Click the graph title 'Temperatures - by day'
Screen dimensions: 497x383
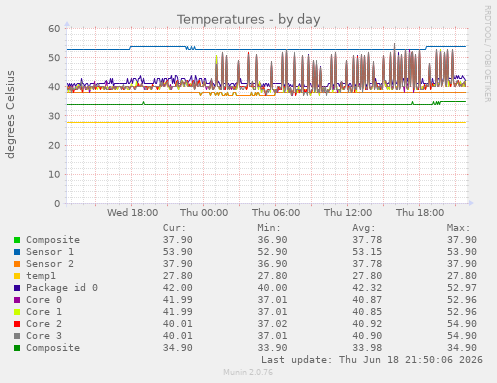pos(248,19)
